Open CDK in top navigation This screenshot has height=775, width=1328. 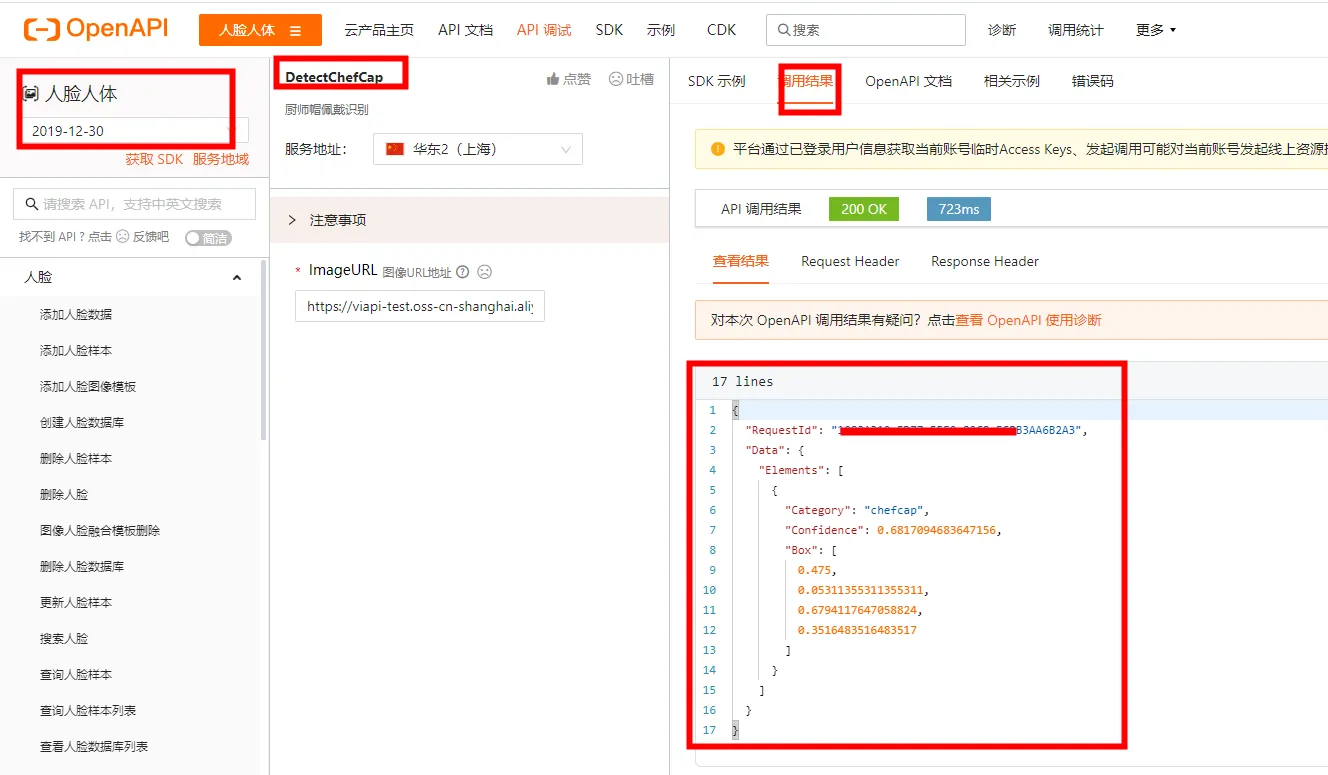pos(721,30)
